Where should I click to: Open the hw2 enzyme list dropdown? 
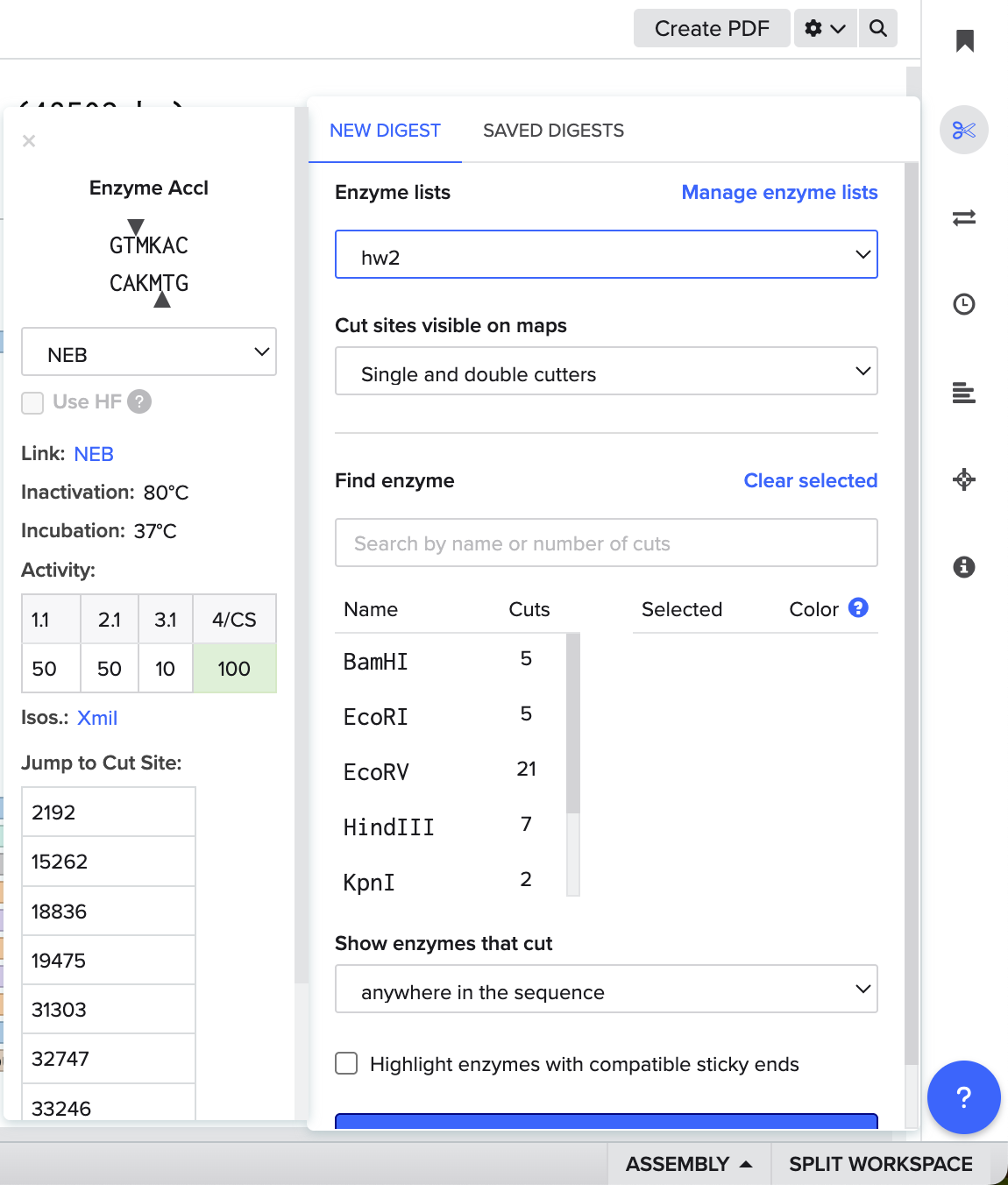pyautogui.click(x=606, y=255)
